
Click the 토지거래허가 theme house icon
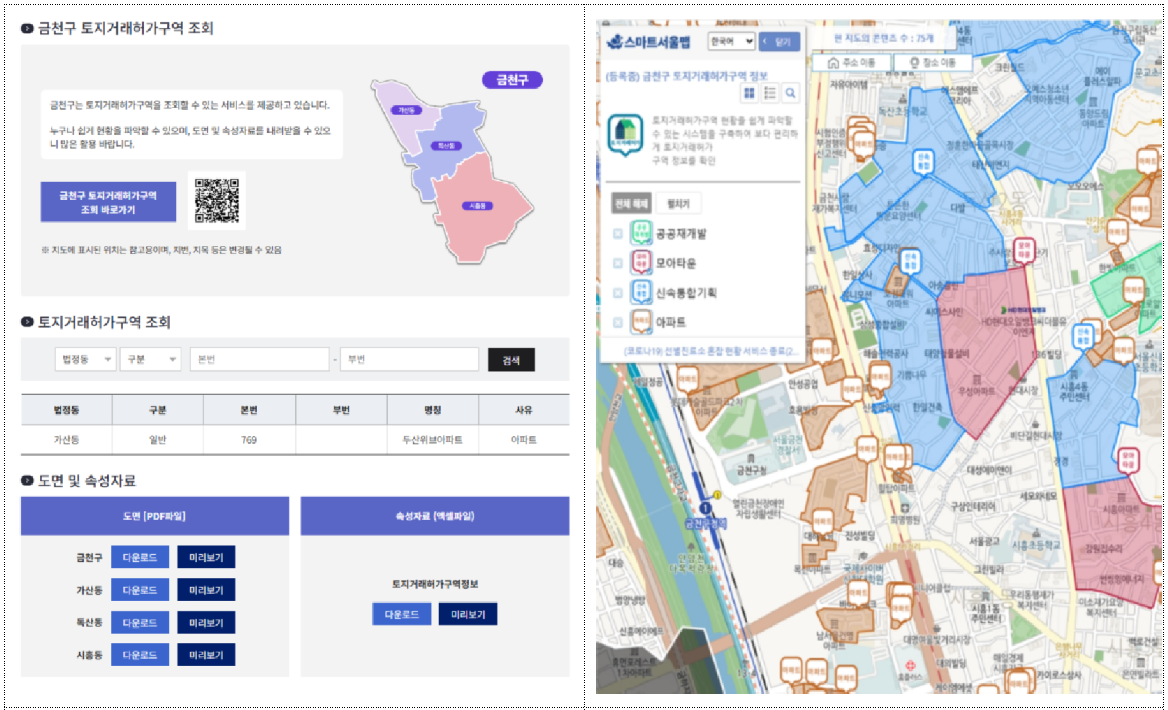pyautogui.click(x=626, y=136)
